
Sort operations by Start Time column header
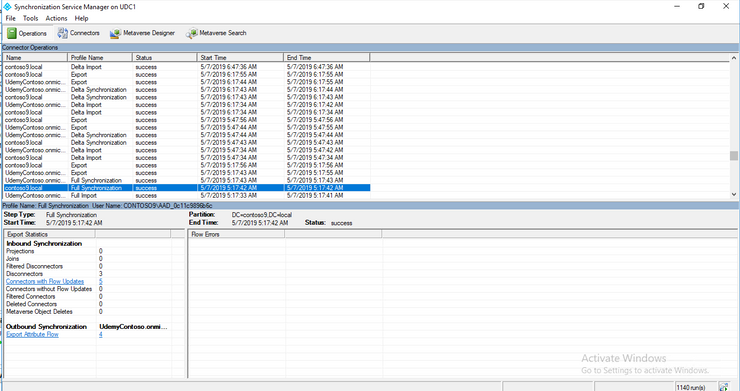coord(240,58)
